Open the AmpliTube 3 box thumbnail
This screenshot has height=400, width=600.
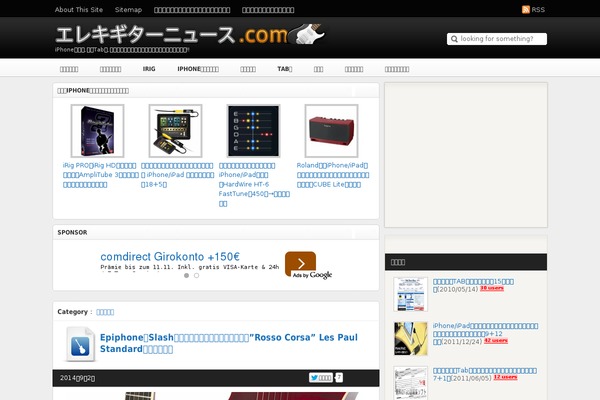pos(98,131)
